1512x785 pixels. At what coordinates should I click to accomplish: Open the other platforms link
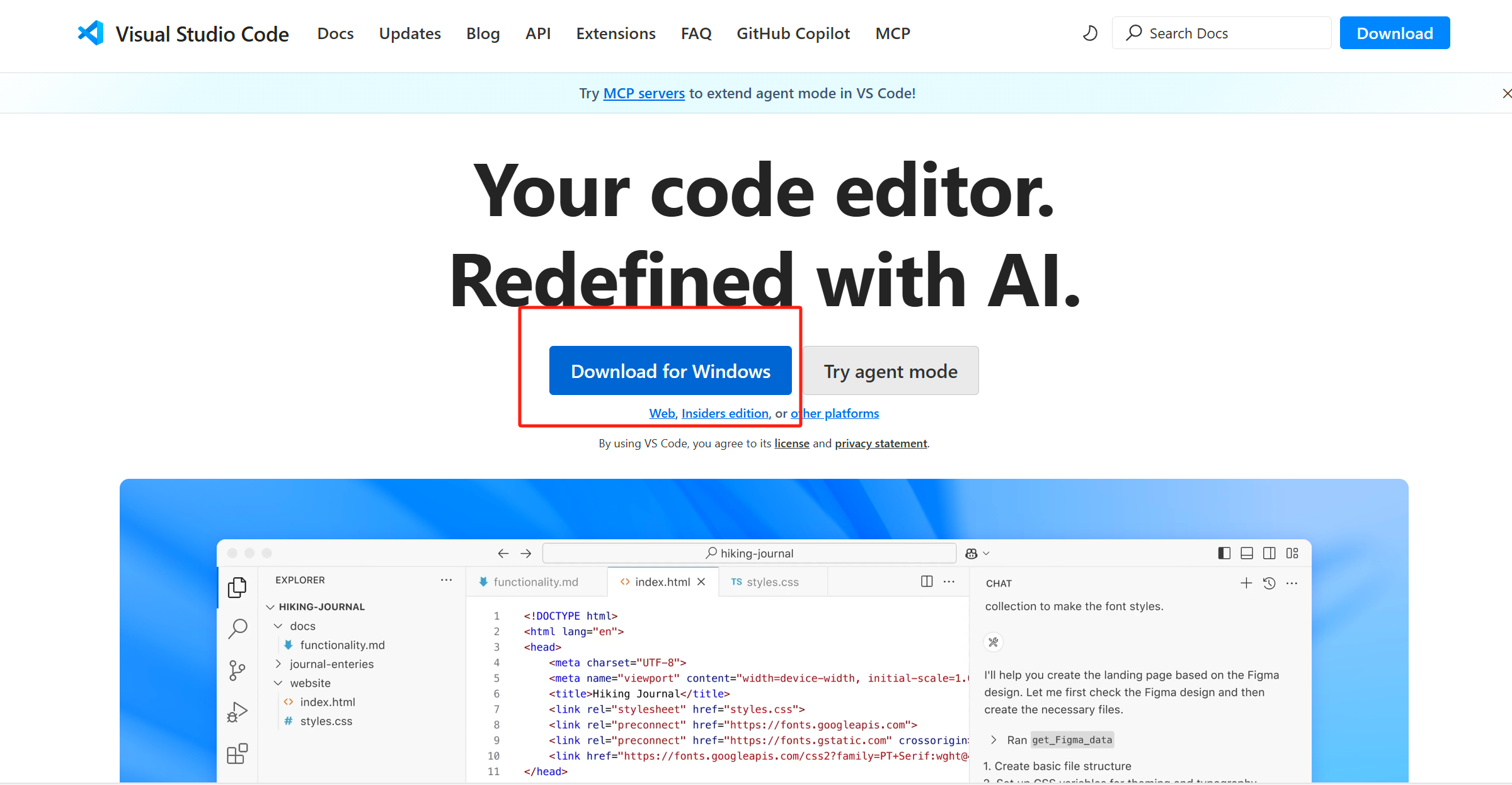[835, 413]
